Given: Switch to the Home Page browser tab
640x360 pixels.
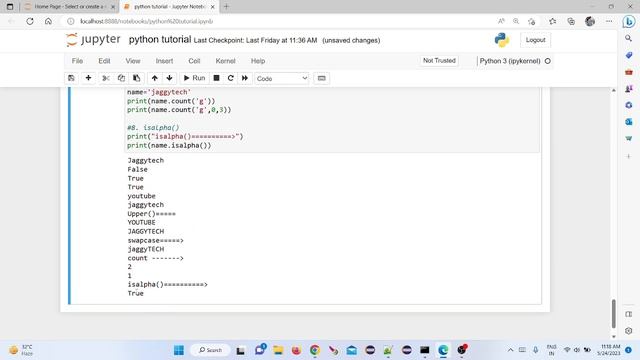Looking at the screenshot, I should tap(69, 7).
